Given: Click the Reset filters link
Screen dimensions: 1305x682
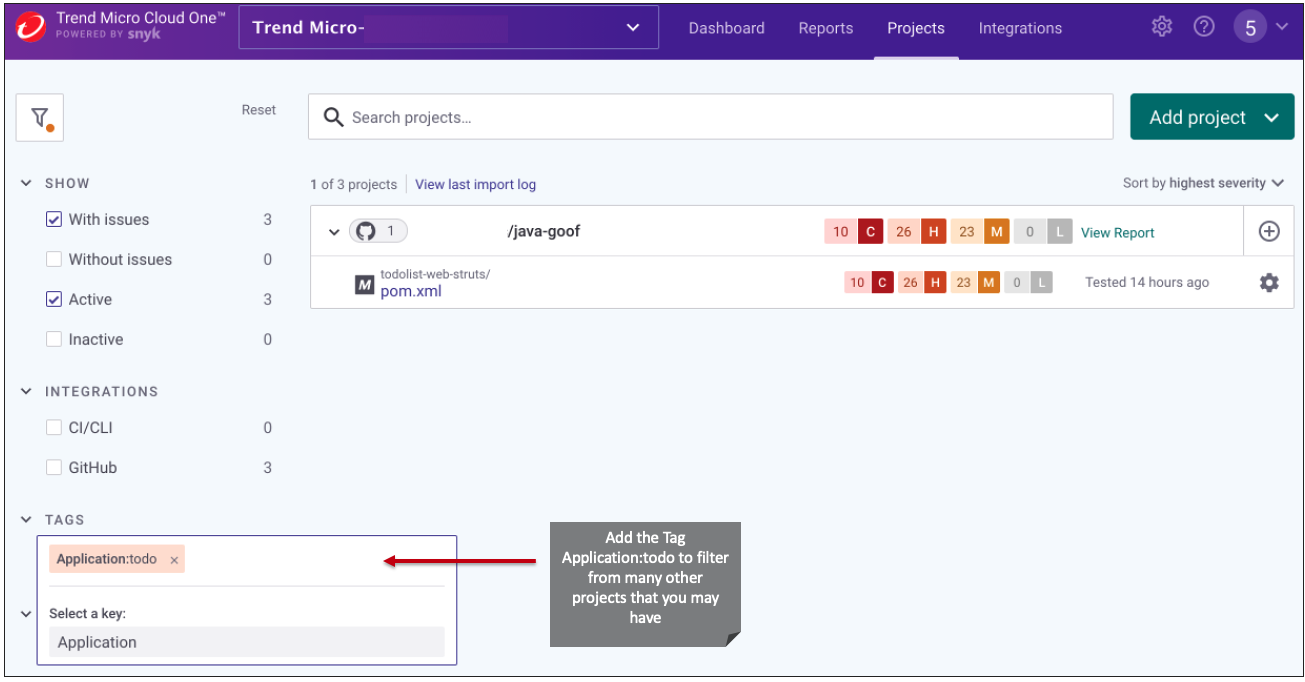Looking at the screenshot, I should click(259, 110).
